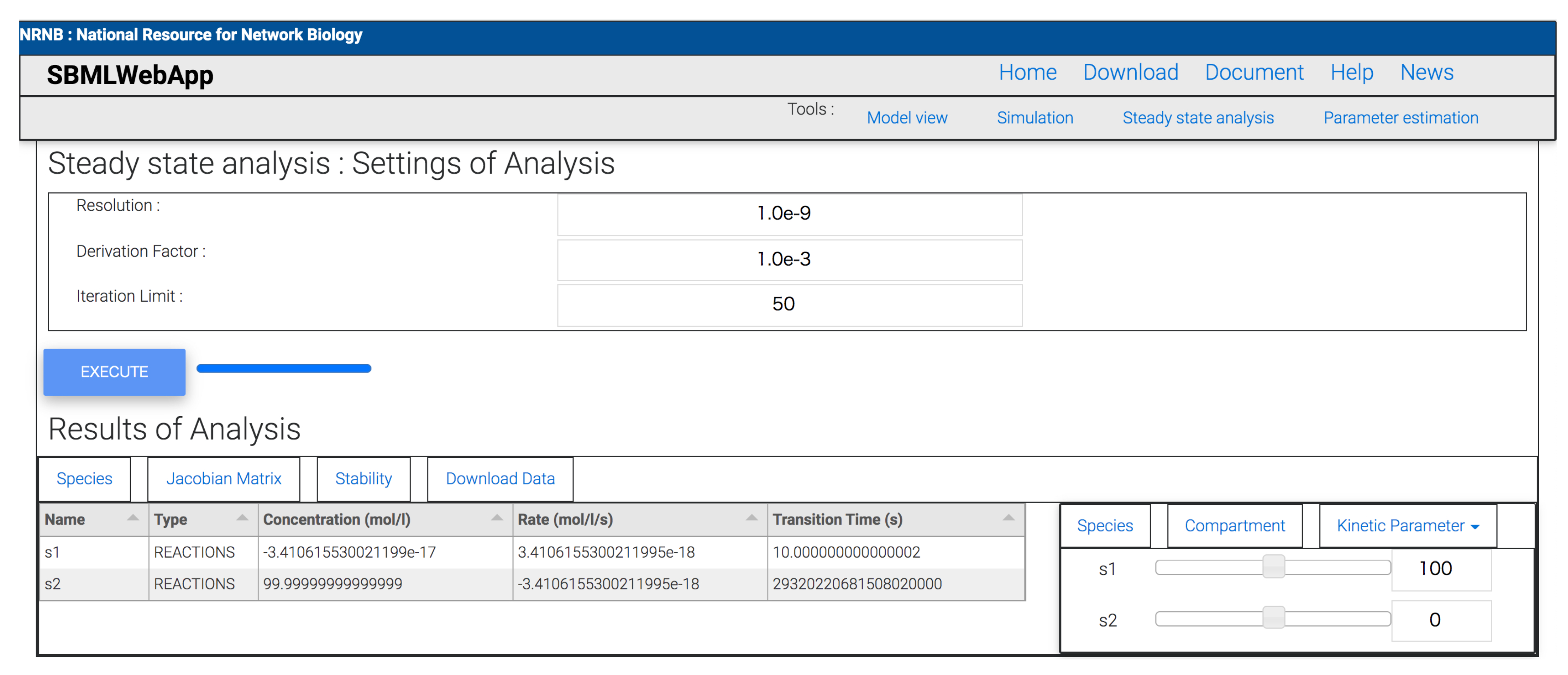Screen dimensions: 1568x675
Task: Sort by Transition Time column arrow
Action: tap(1008, 518)
